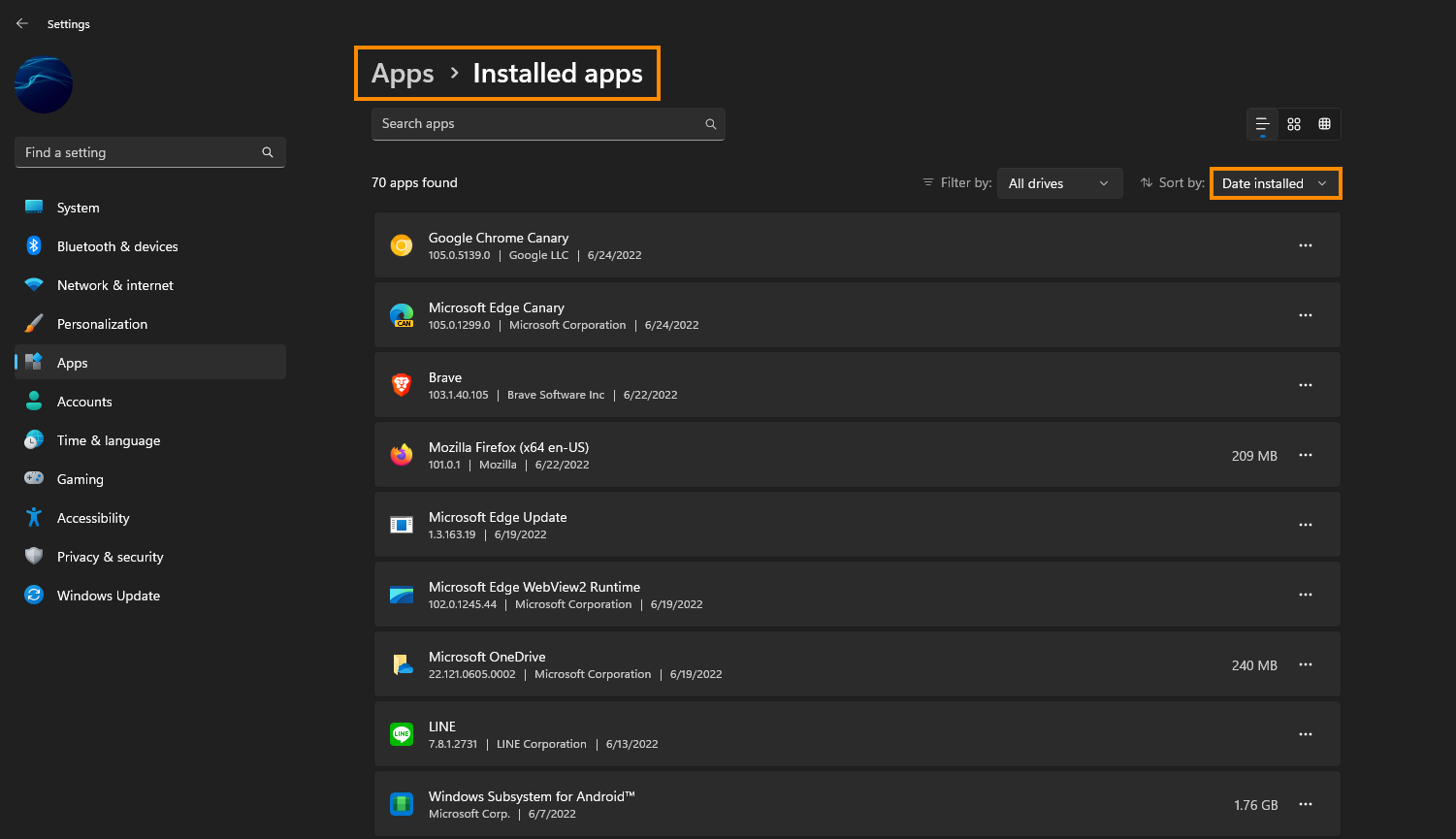Screen dimensions: 1456x839
Task: Switch to list view layout
Action: point(1263,124)
